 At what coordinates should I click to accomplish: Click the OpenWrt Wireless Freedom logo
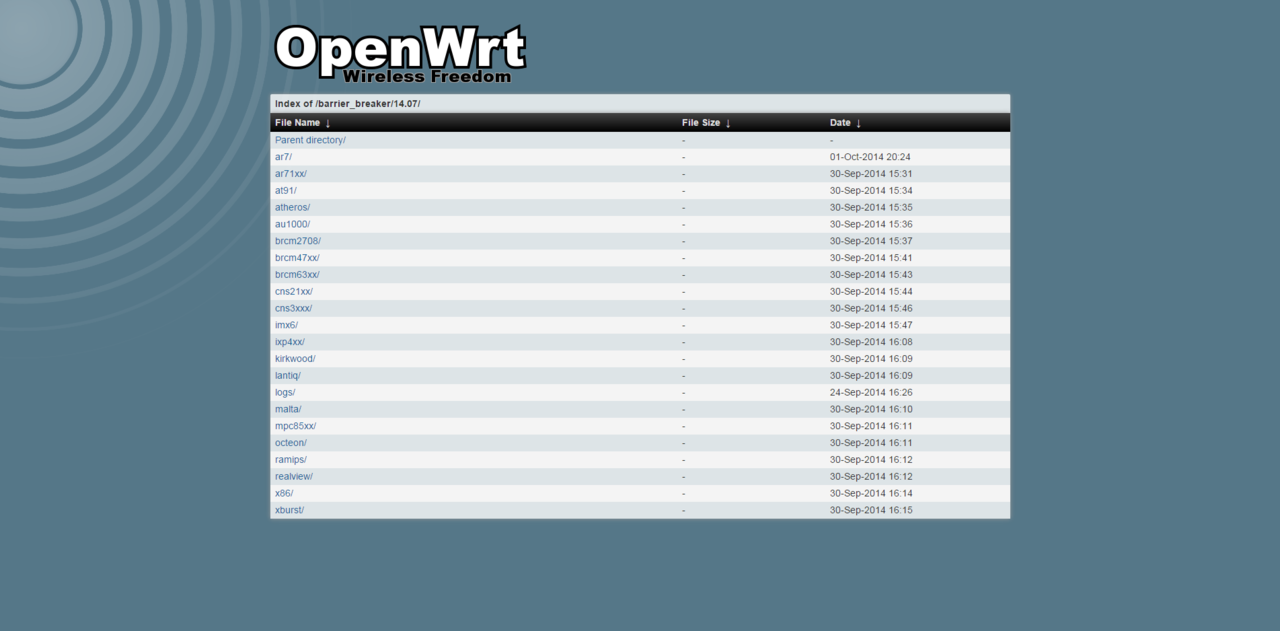click(400, 54)
